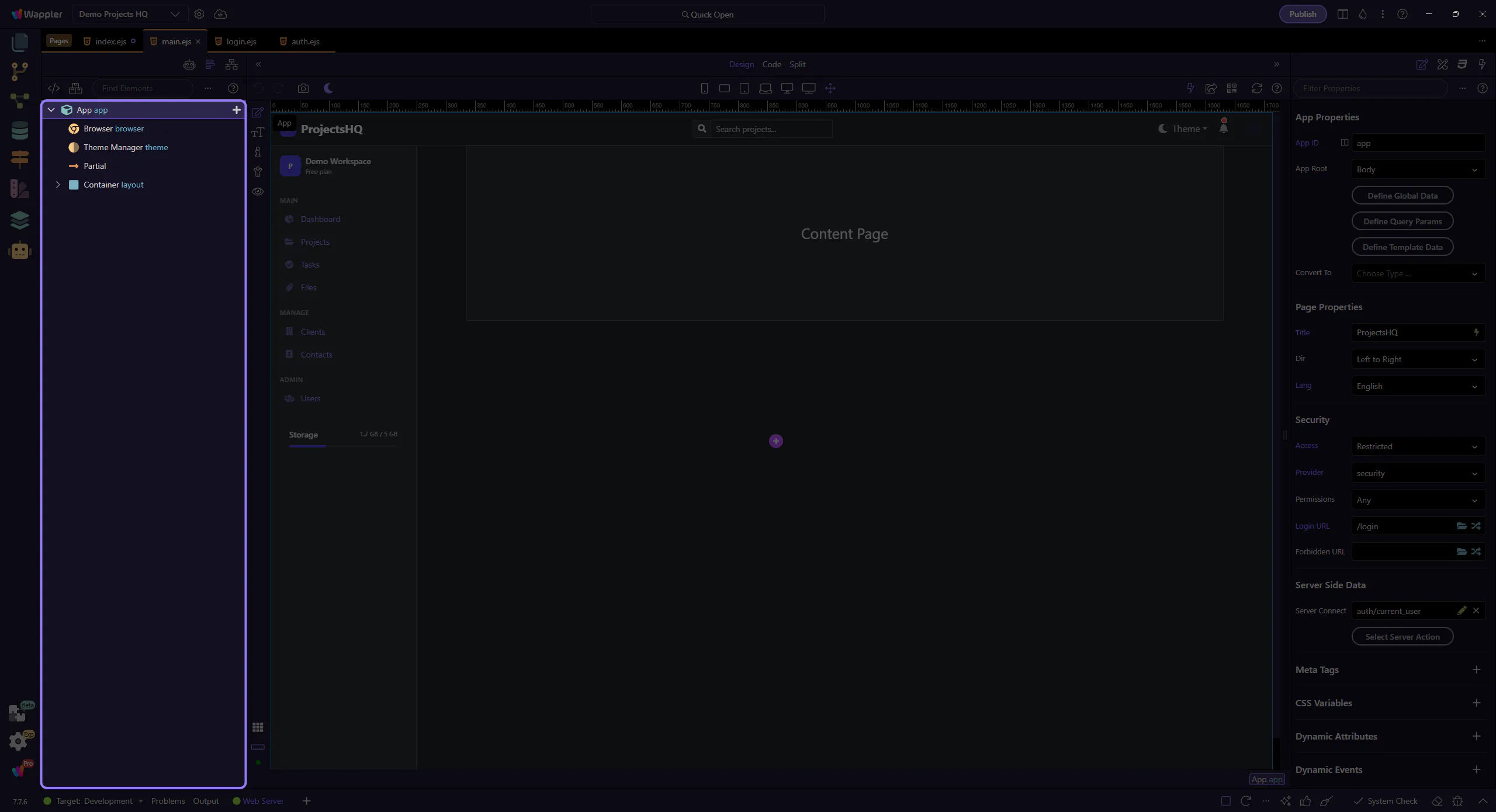Toggle the eye visibility icon in the design toolbar
1496x812 pixels.
tap(258, 192)
